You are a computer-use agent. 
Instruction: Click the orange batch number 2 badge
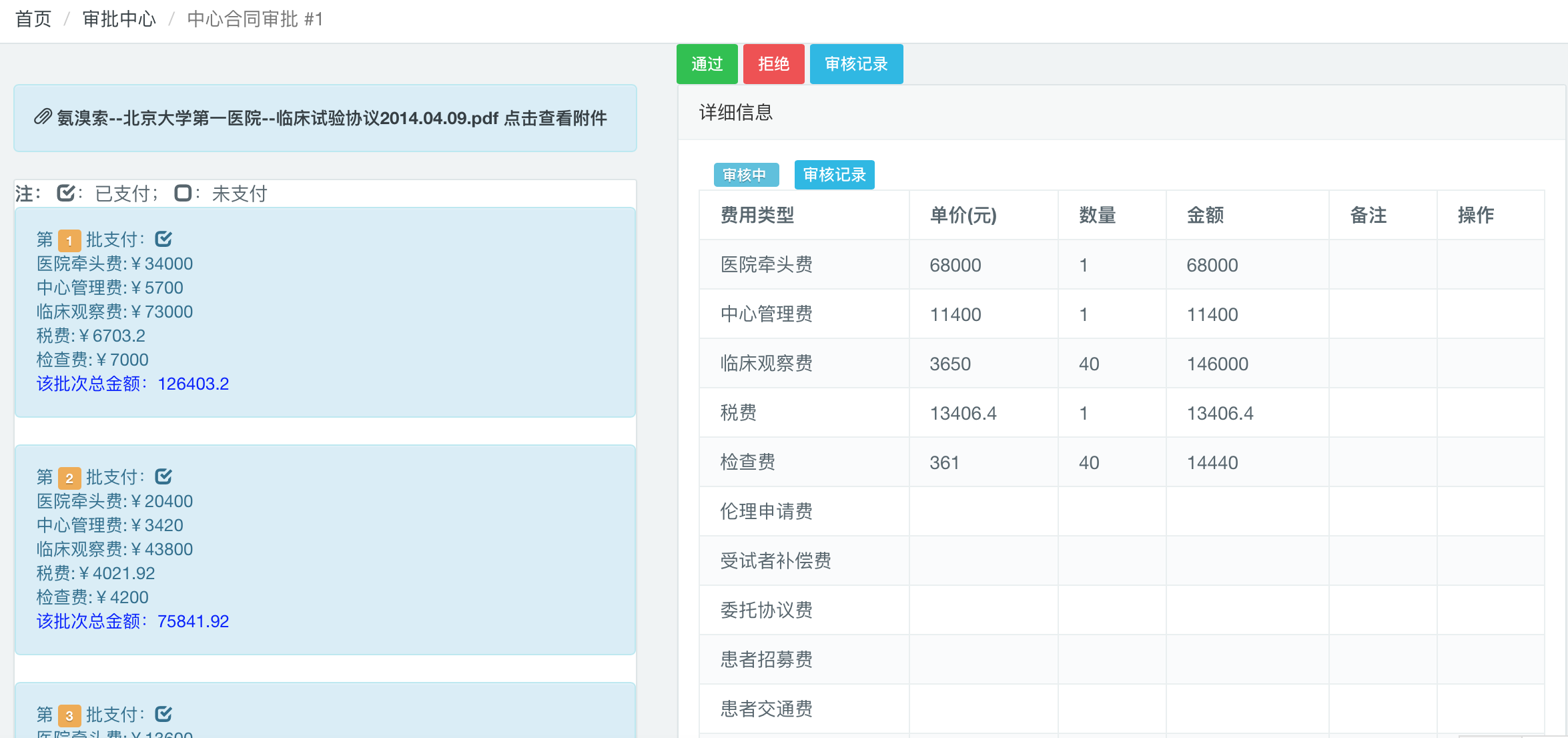click(69, 478)
